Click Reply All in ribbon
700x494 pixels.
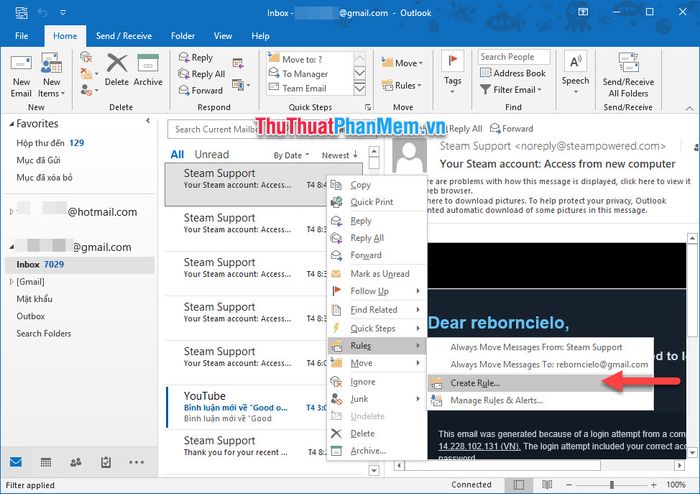202,74
